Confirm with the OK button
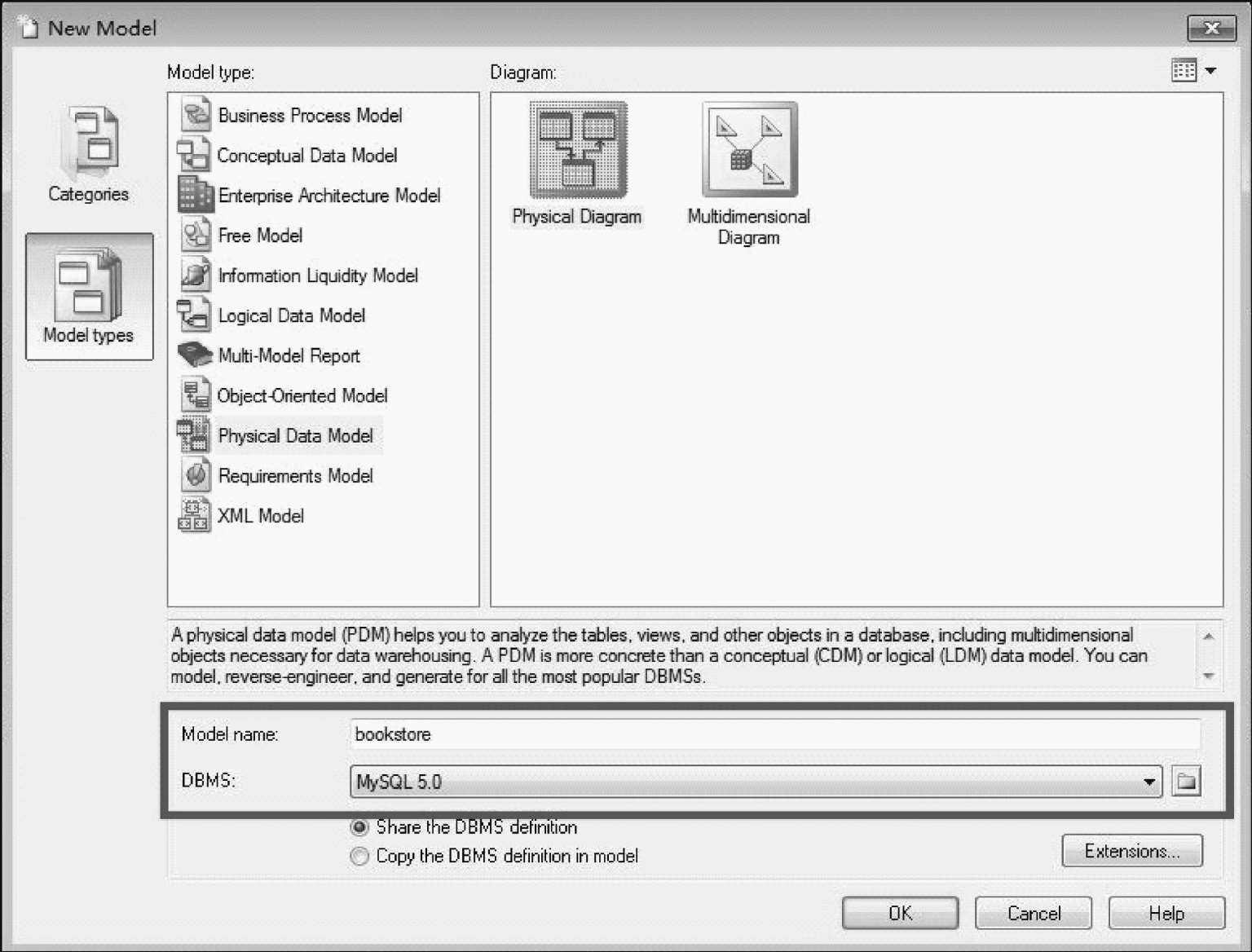The width and height of the screenshot is (1252, 952). (x=900, y=913)
